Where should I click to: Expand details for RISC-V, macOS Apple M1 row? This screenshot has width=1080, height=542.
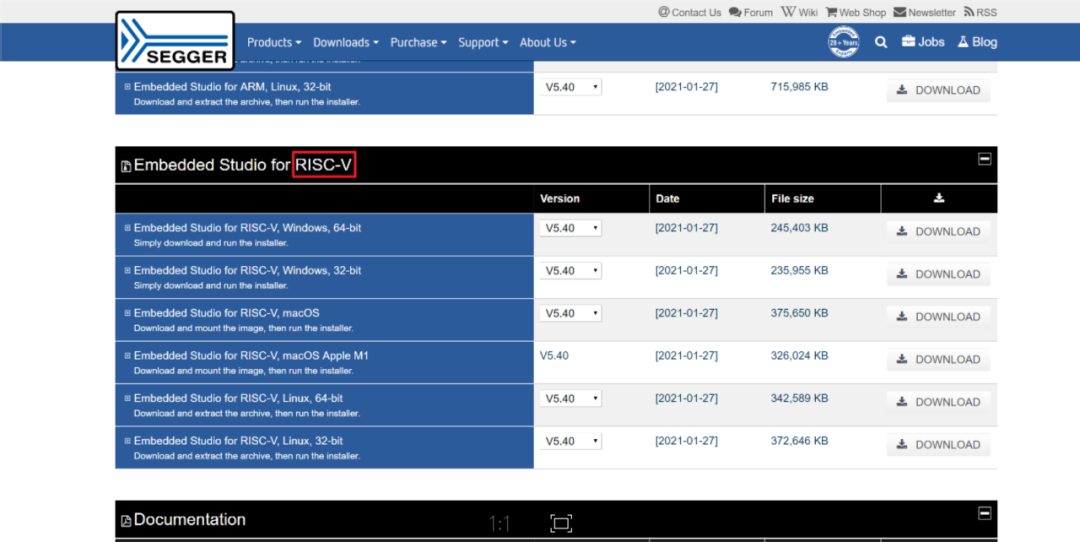pyautogui.click(x=127, y=355)
